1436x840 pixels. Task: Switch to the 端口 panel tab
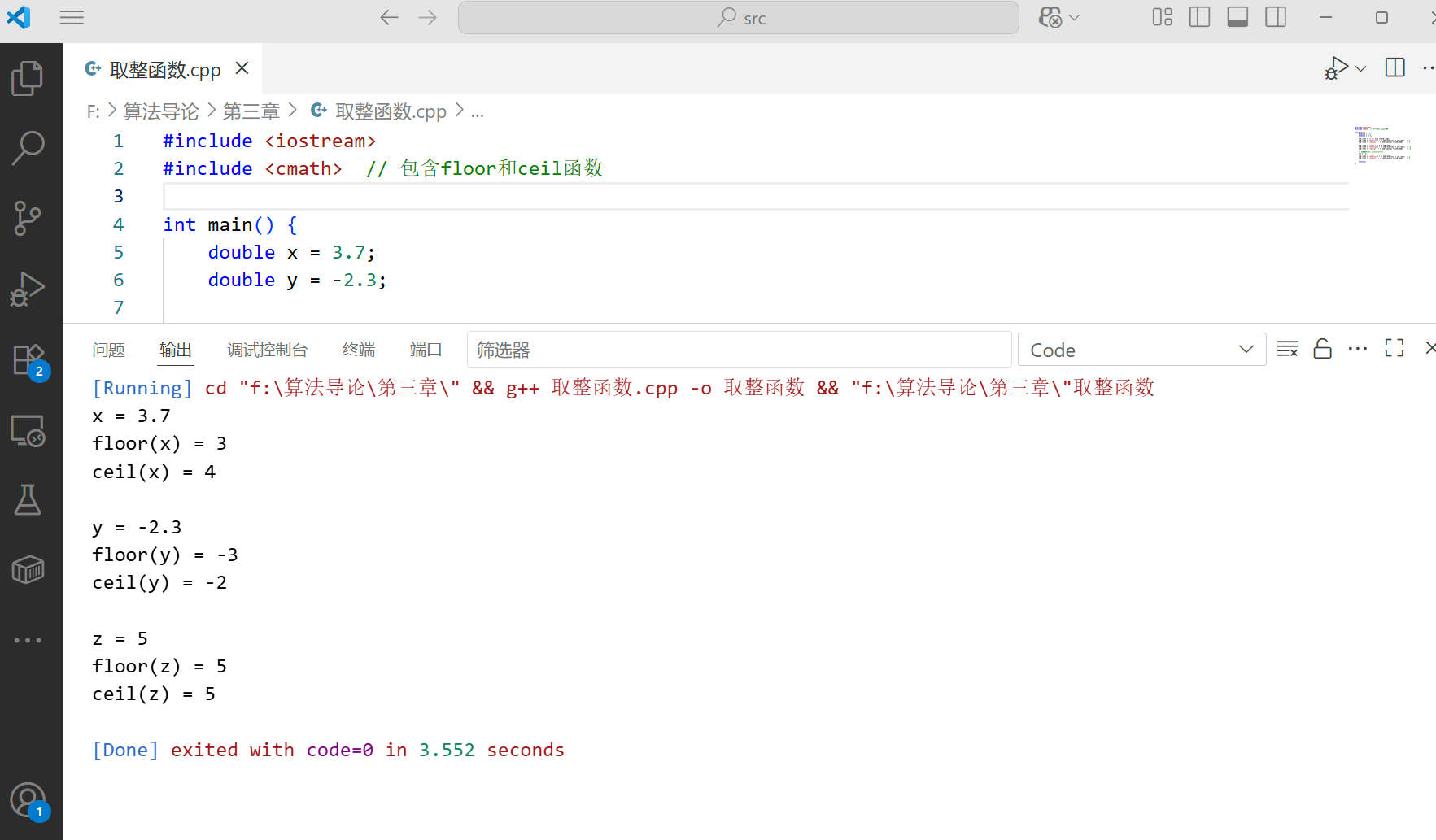(426, 350)
